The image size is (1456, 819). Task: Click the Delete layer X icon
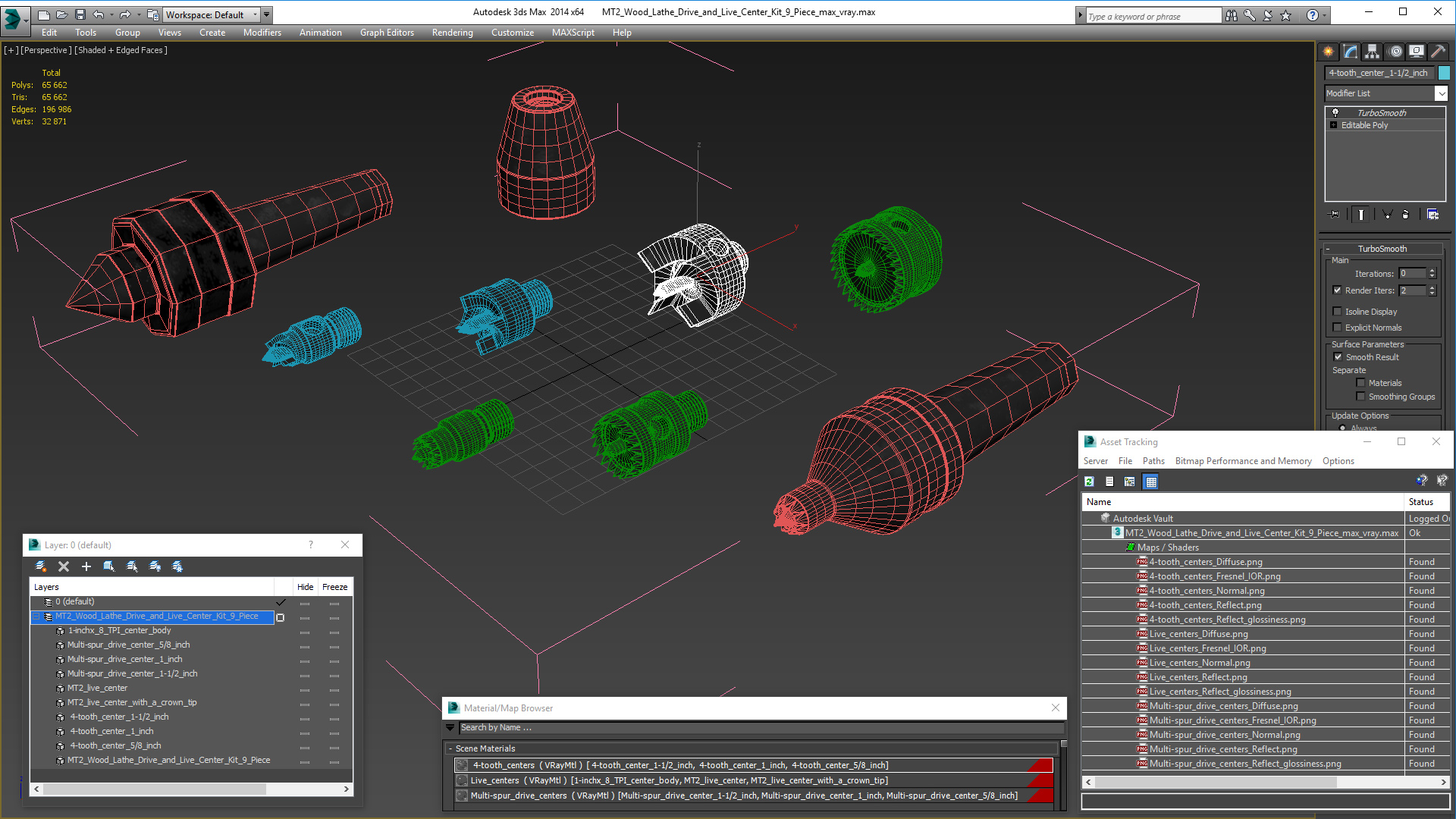pyautogui.click(x=64, y=566)
